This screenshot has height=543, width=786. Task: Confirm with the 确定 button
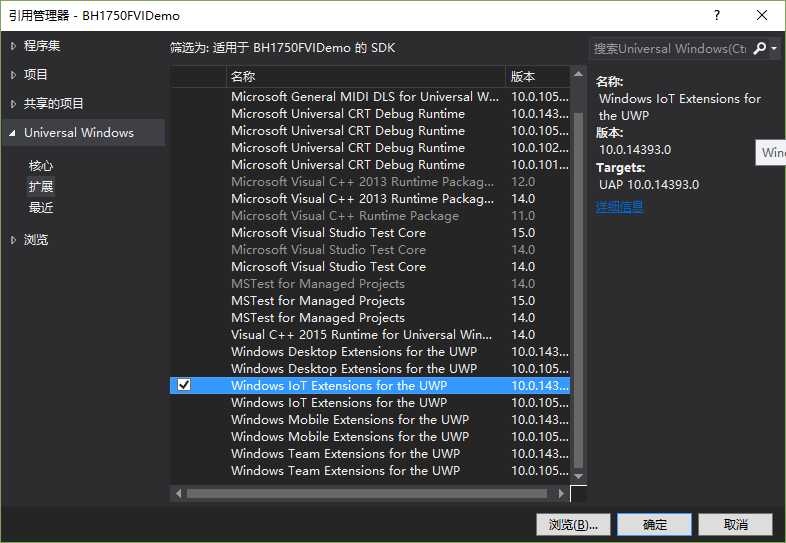[x=654, y=524]
